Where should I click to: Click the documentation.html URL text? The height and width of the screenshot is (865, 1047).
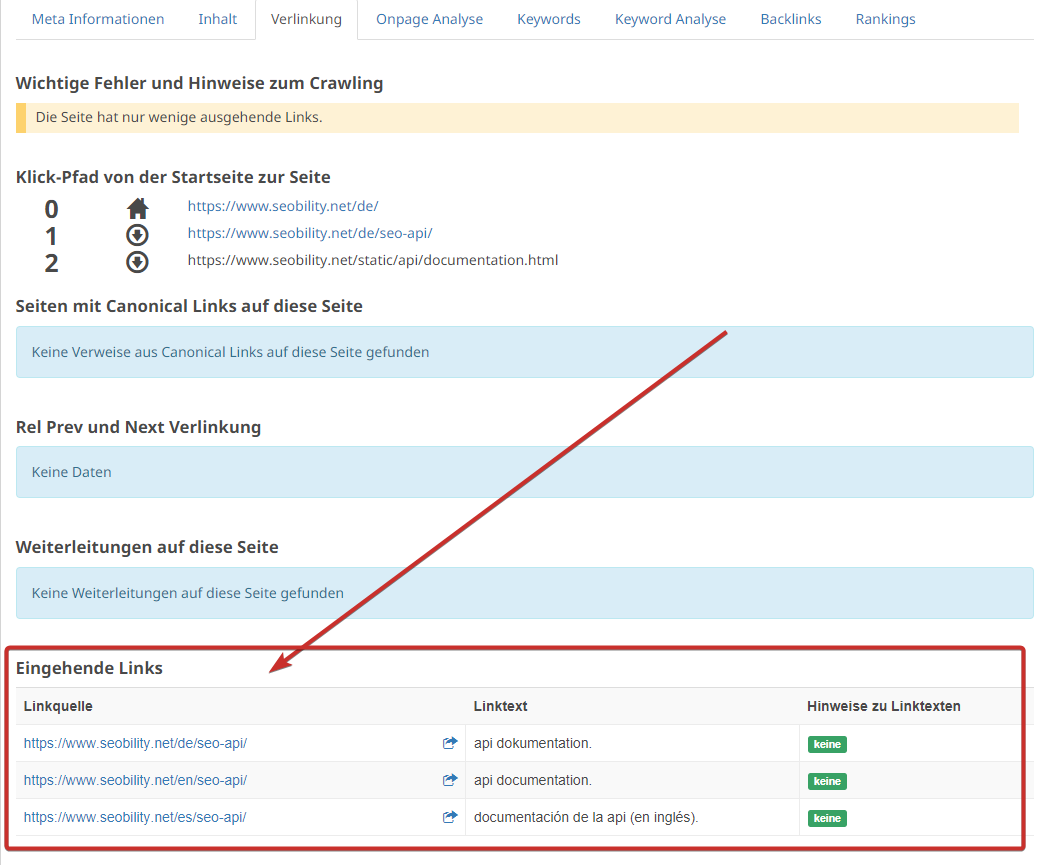pyautogui.click(x=373, y=260)
